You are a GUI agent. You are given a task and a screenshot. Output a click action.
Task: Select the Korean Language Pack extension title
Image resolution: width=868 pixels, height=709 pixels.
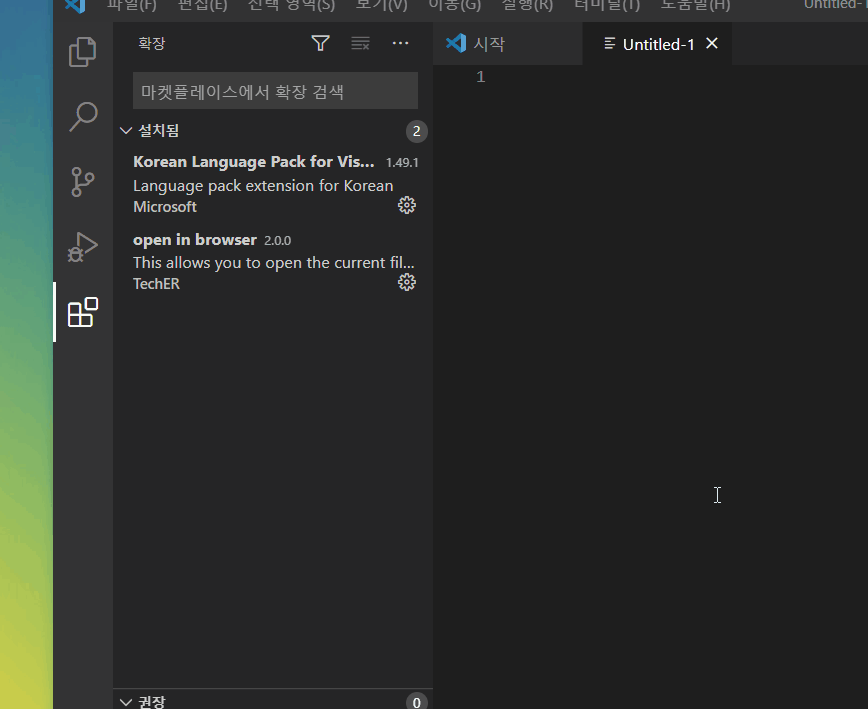tap(254, 162)
